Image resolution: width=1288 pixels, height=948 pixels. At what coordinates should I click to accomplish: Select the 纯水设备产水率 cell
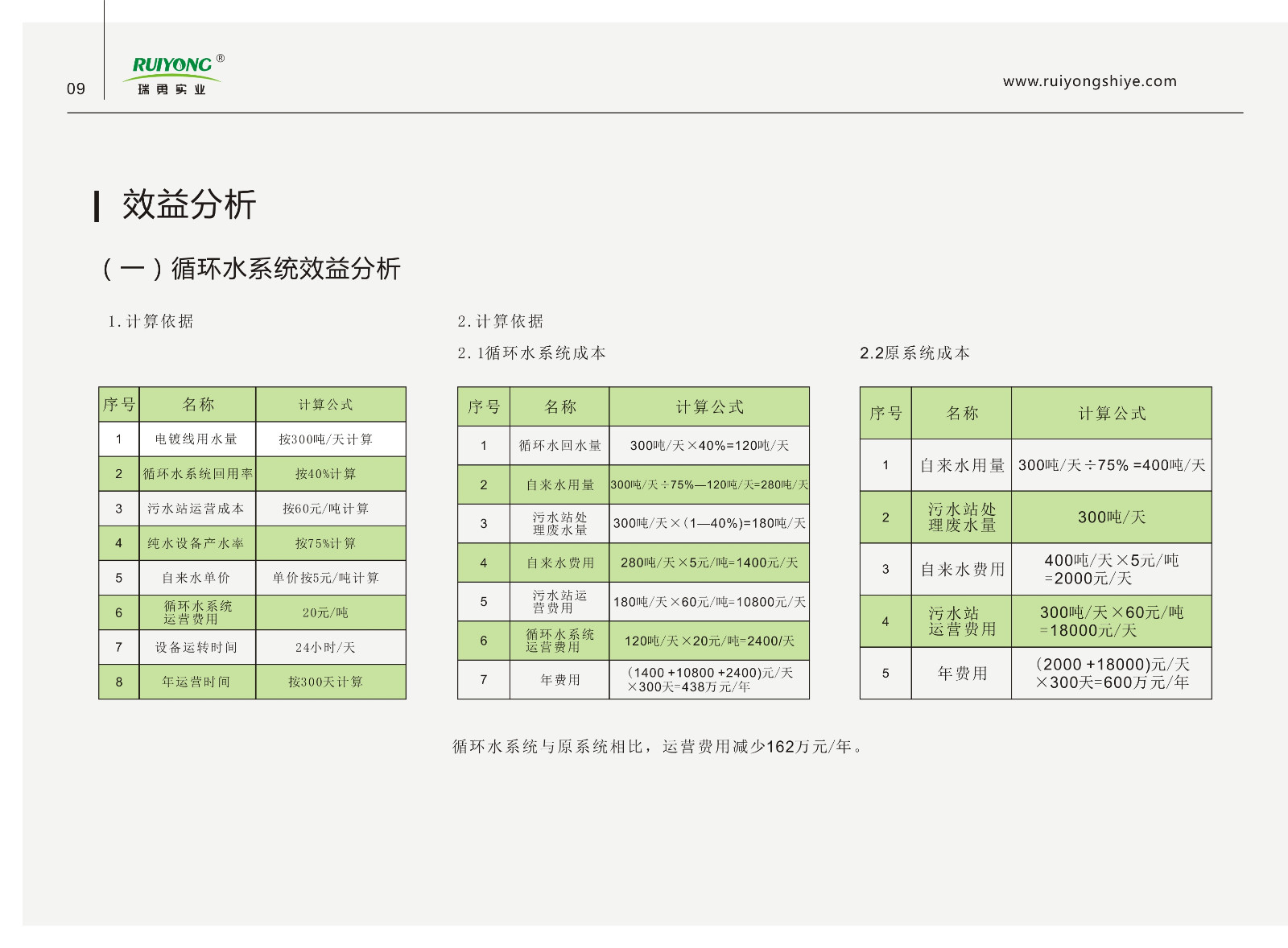point(197,543)
